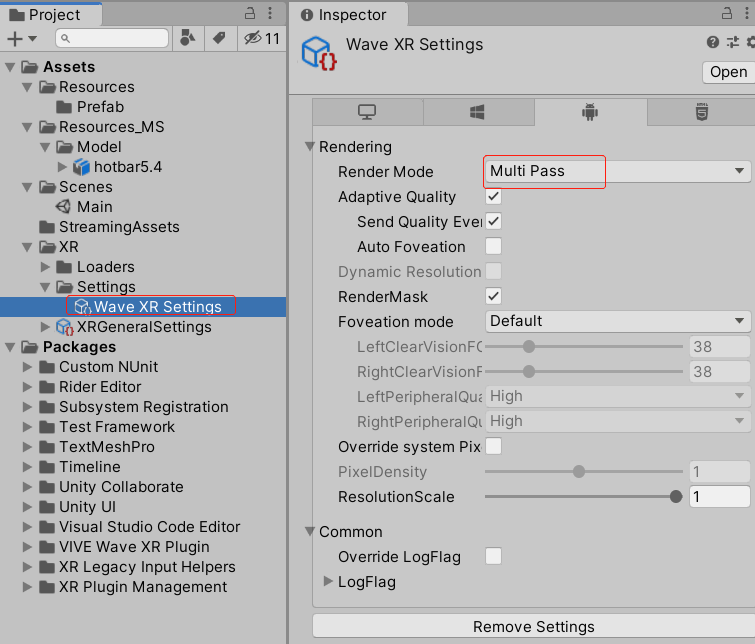Enable the Auto Foveation checkbox
The width and height of the screenshot is (755, 644).
[493, 247]
